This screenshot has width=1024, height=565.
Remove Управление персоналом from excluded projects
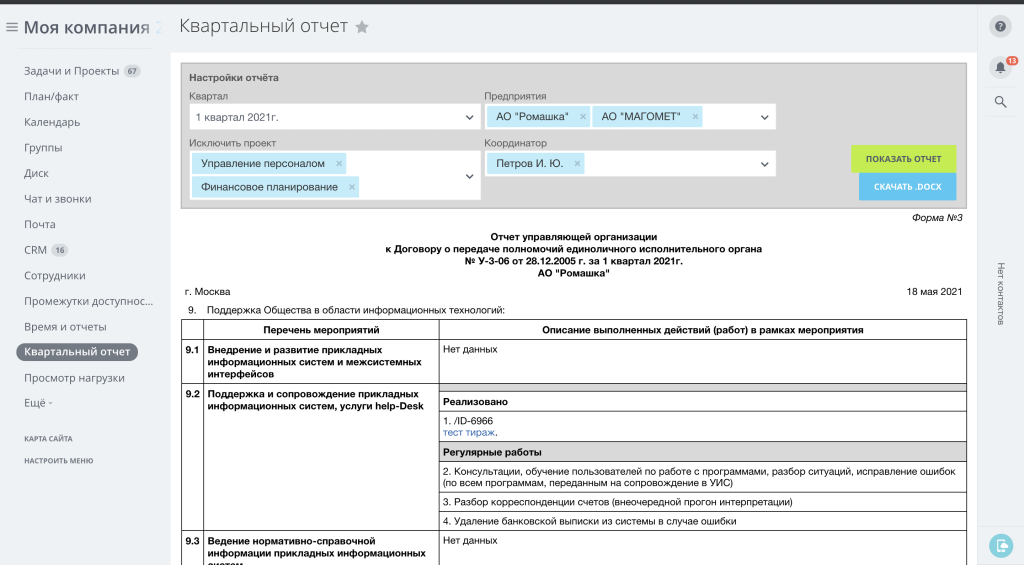[x=339, y=164]
